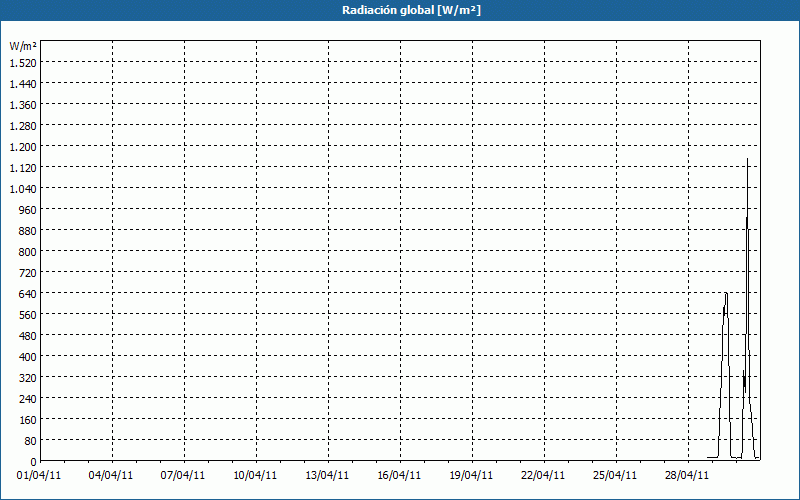Select the 80 y-axis value
800x500 pixels.
pyautogui.click(x=31, y=441)
